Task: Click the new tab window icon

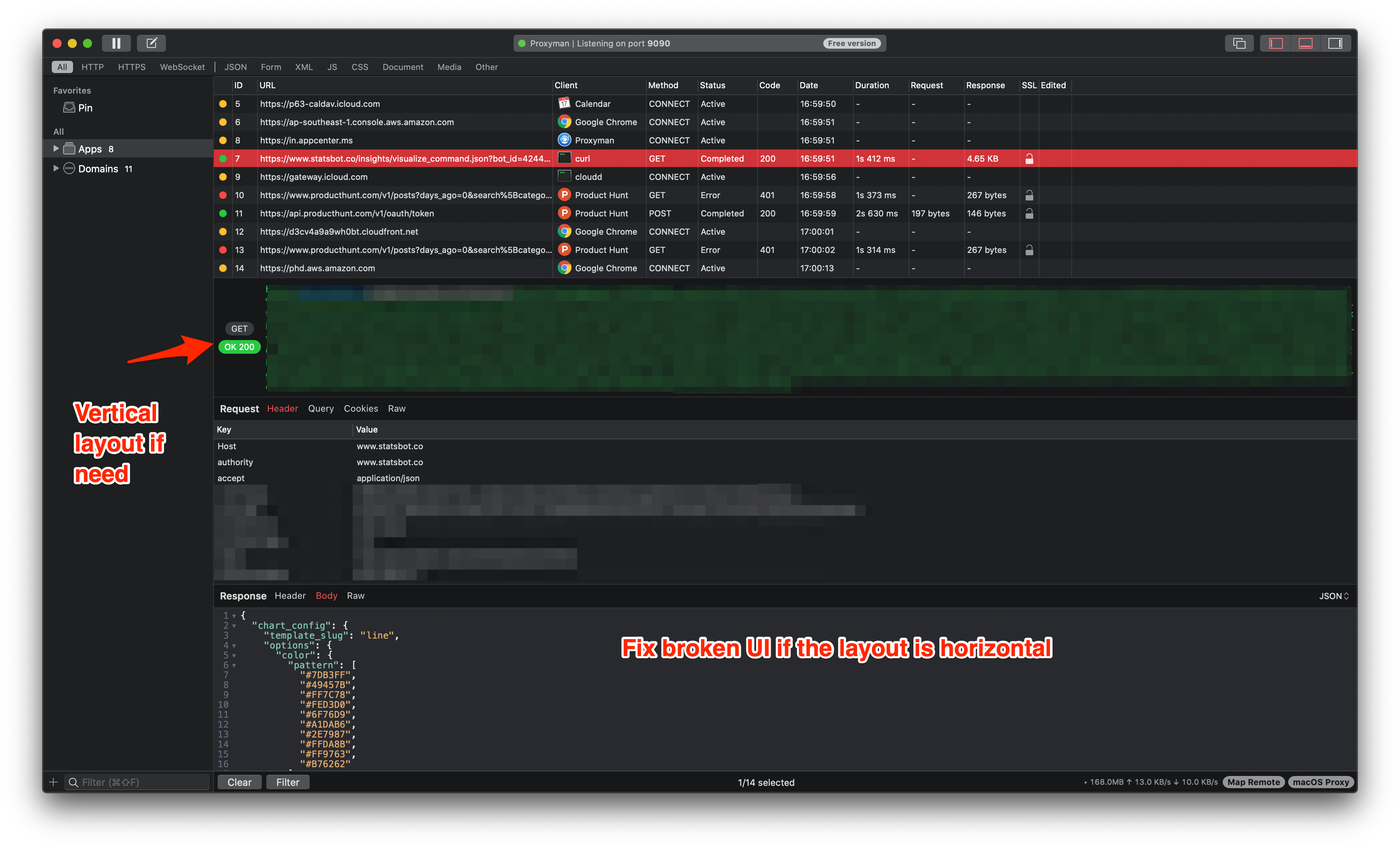Action: coord(1239,43)
